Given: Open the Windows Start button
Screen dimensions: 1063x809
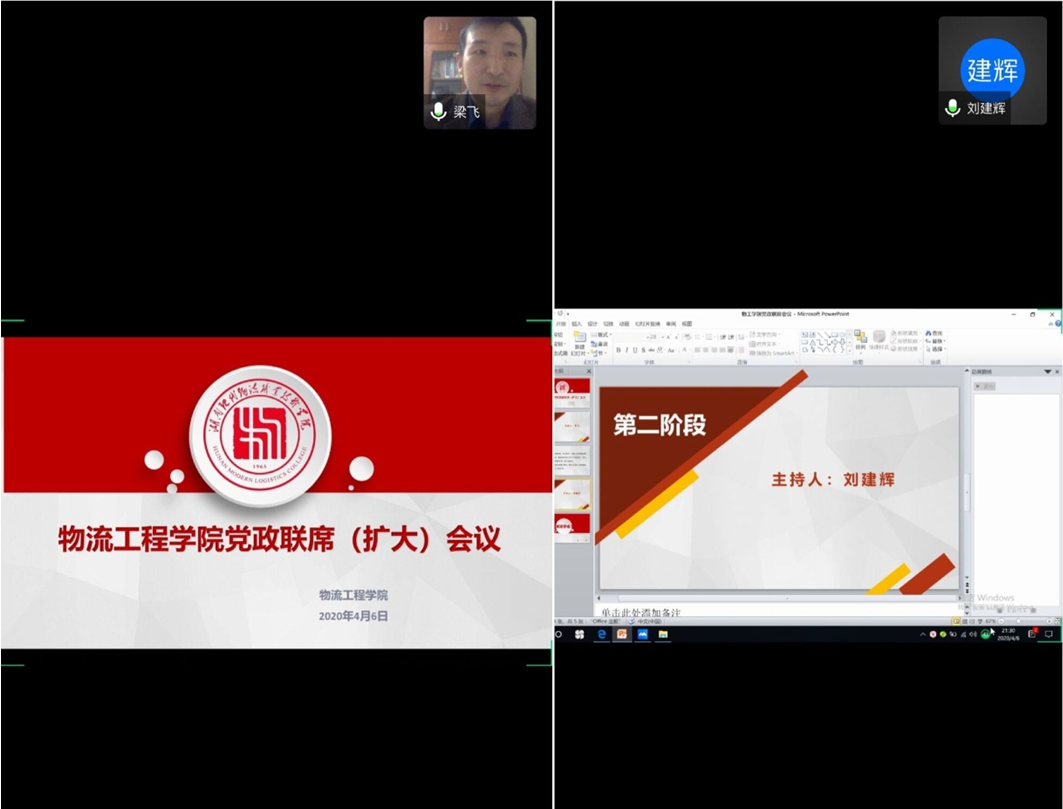Looking at the screenshot, I should [559, 634].
